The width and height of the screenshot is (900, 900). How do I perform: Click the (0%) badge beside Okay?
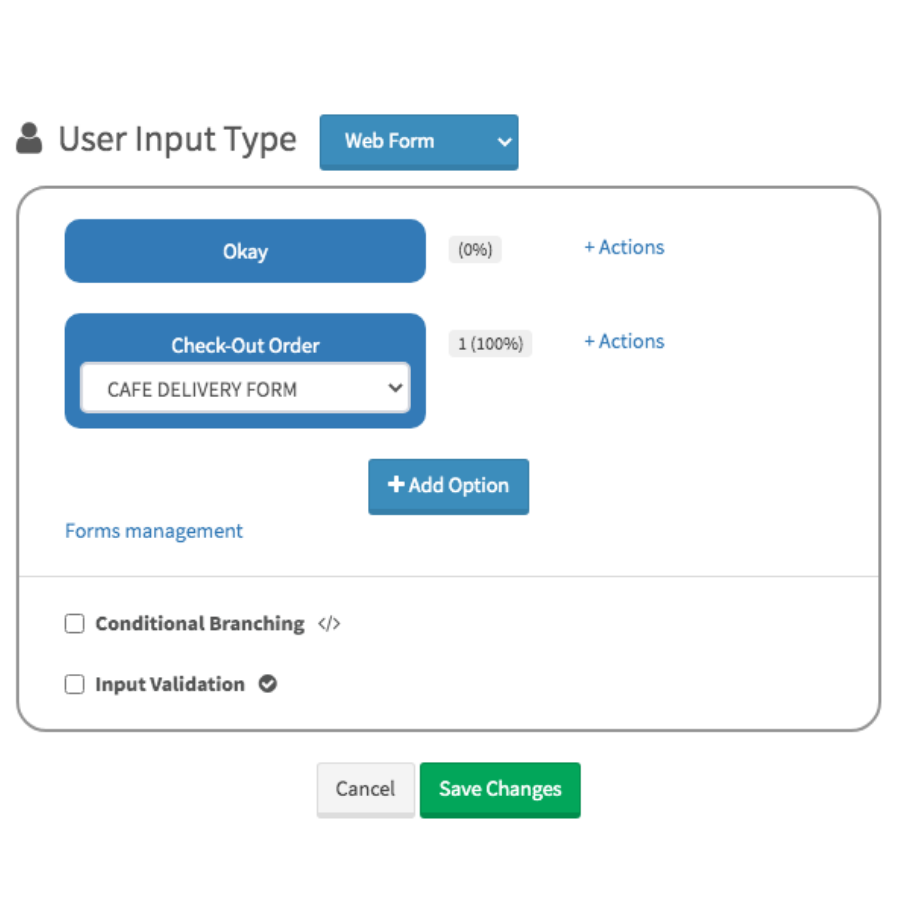475,250
